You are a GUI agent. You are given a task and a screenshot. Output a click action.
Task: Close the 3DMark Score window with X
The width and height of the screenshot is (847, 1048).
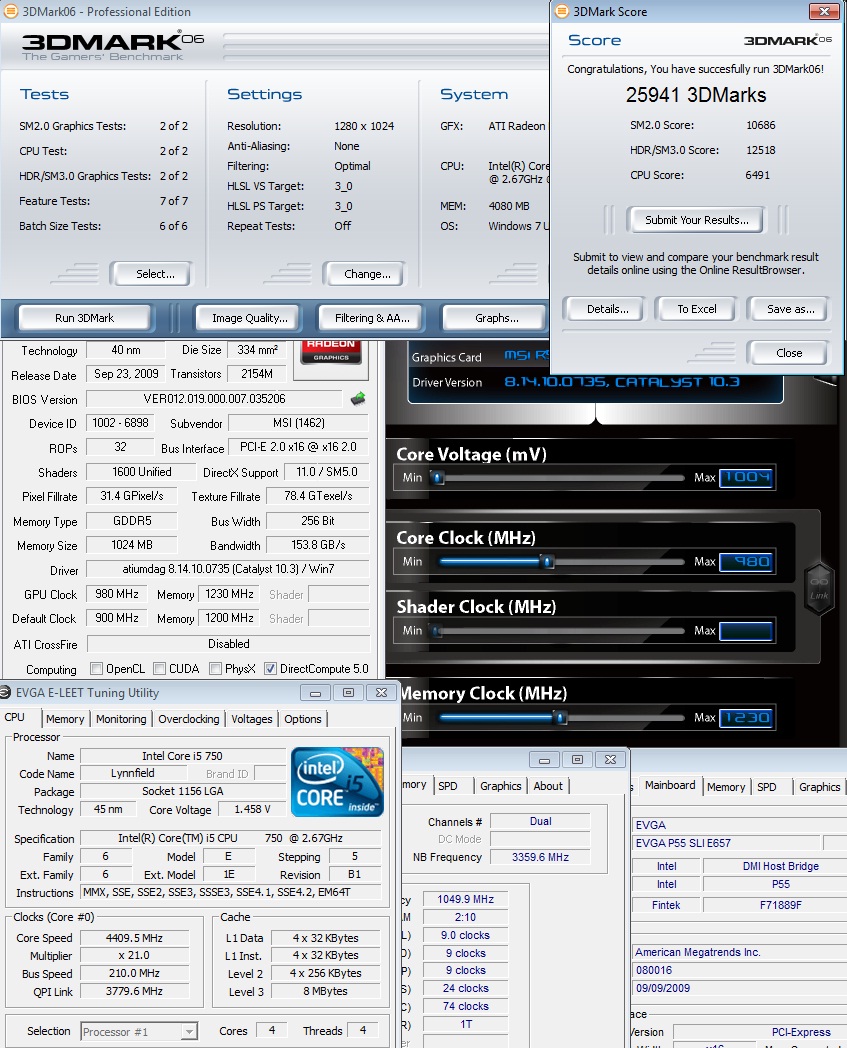coord(824,11)
